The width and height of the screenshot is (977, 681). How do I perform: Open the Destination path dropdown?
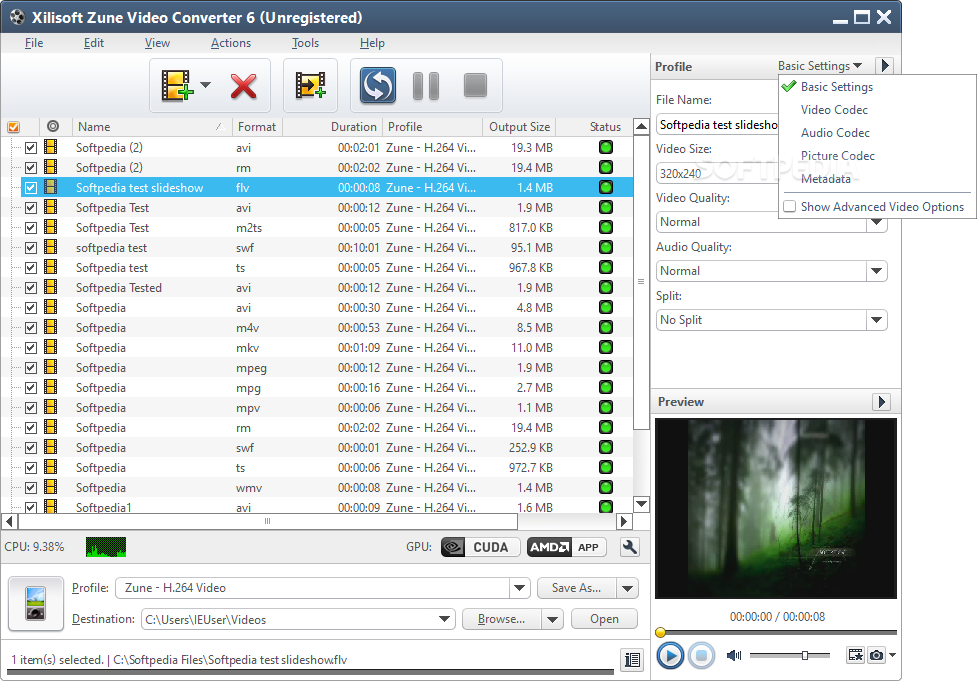(444, 619)
